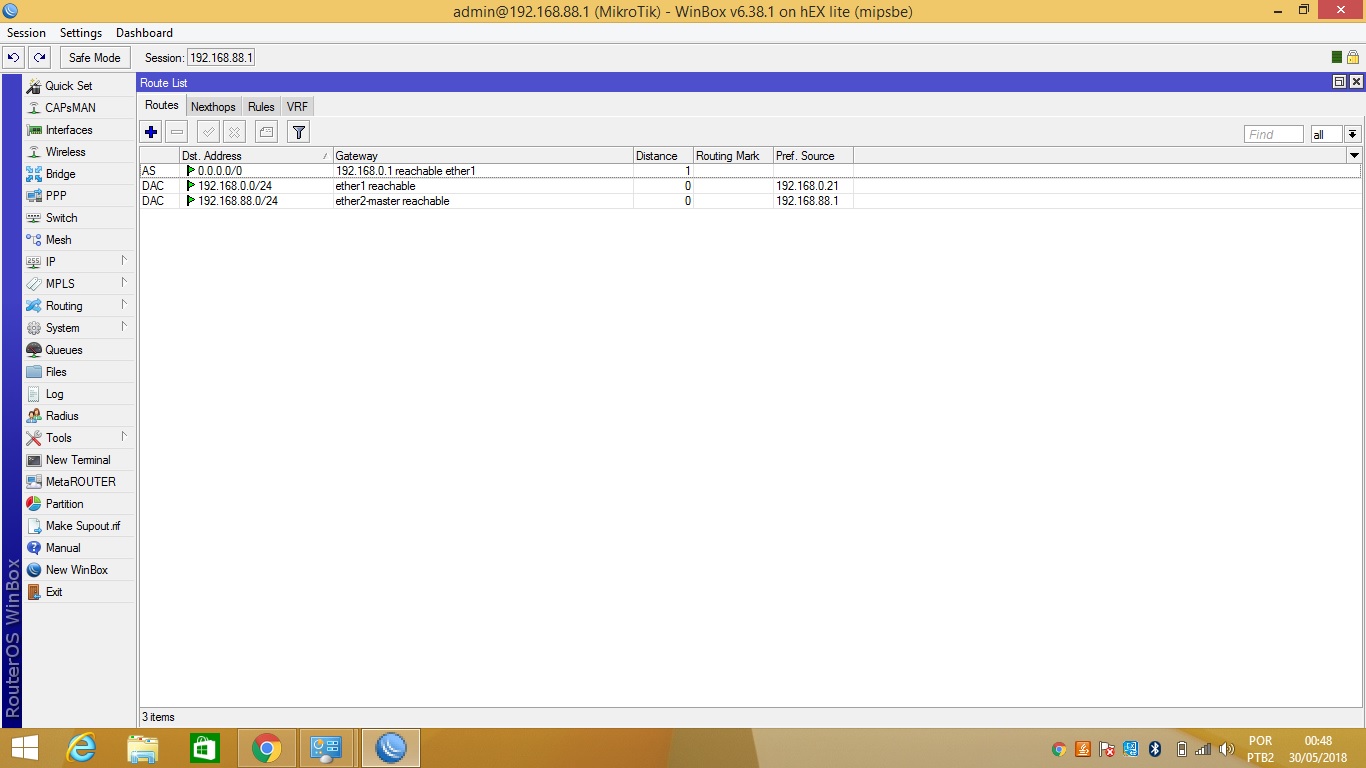The width and height of the screenshot is (1366, 768).
Task: Click the Redo arrow icon
Action: [x=39, y=57]
